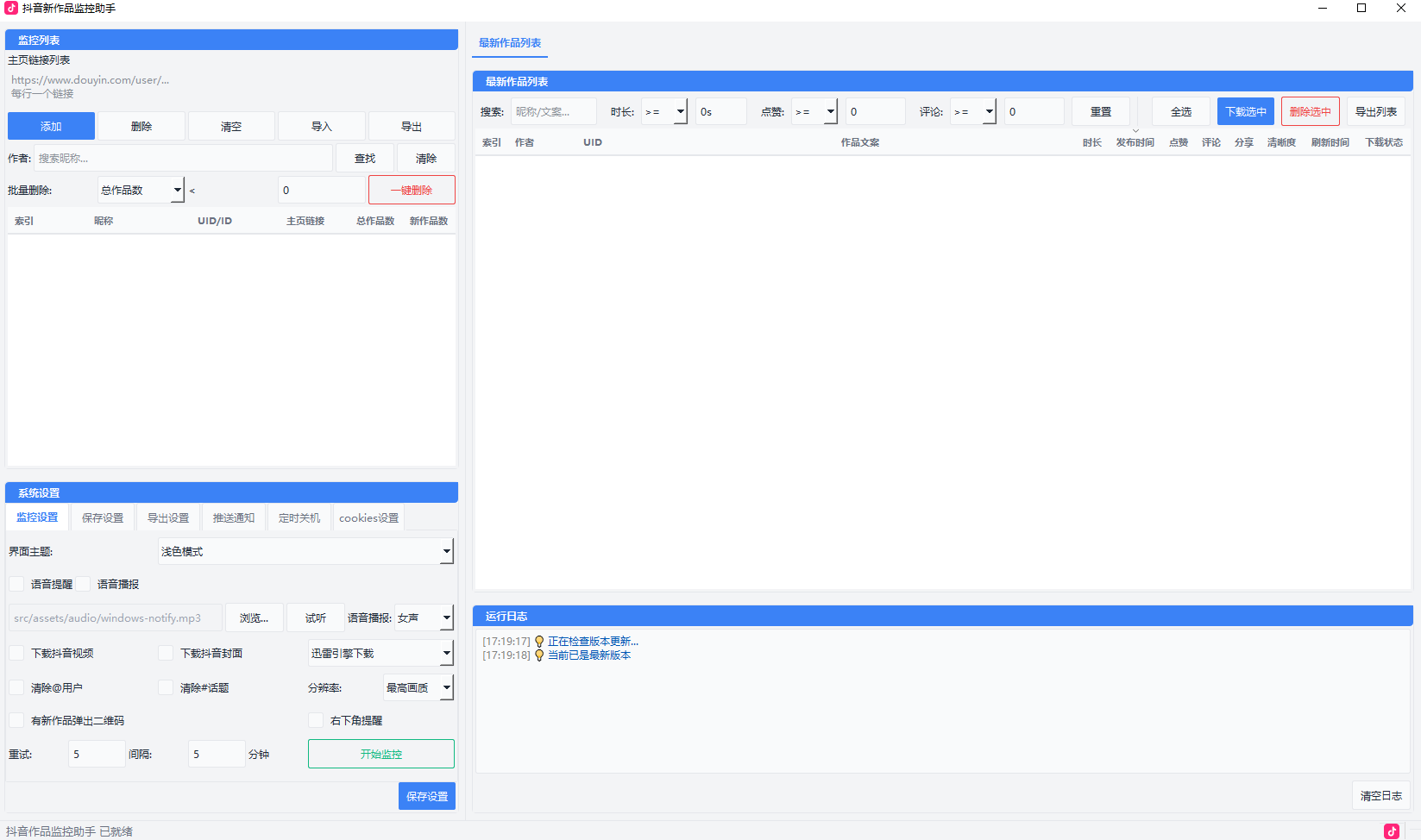This screenshot has height=840, width=1421.
Task: Sort by 发布时间 column header
Action: point(1135,142)
